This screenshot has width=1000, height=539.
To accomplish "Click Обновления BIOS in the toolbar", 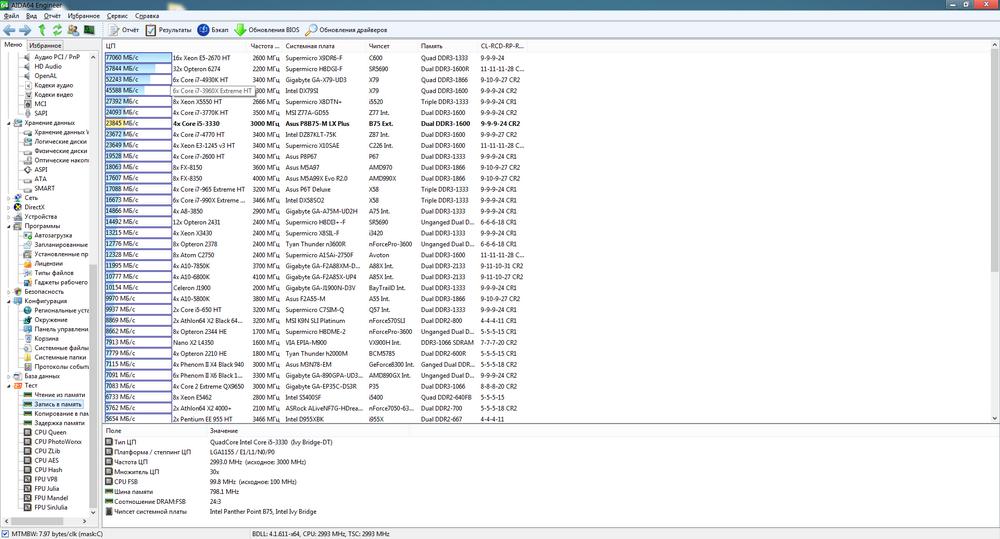I will pos(267,30).
